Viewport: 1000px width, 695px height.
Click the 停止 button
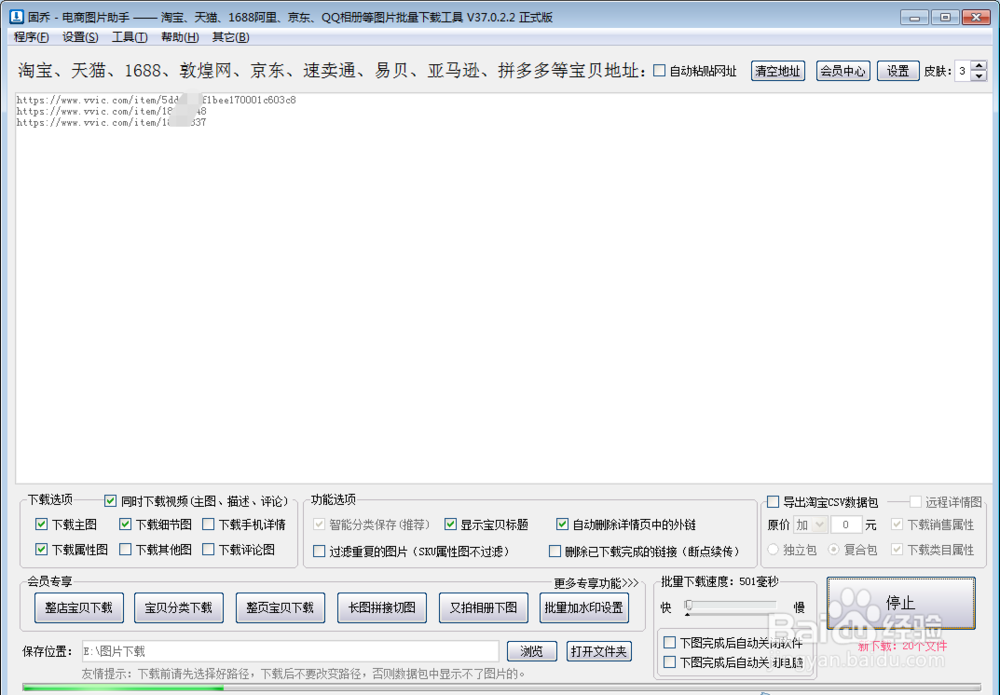point(901,603)
